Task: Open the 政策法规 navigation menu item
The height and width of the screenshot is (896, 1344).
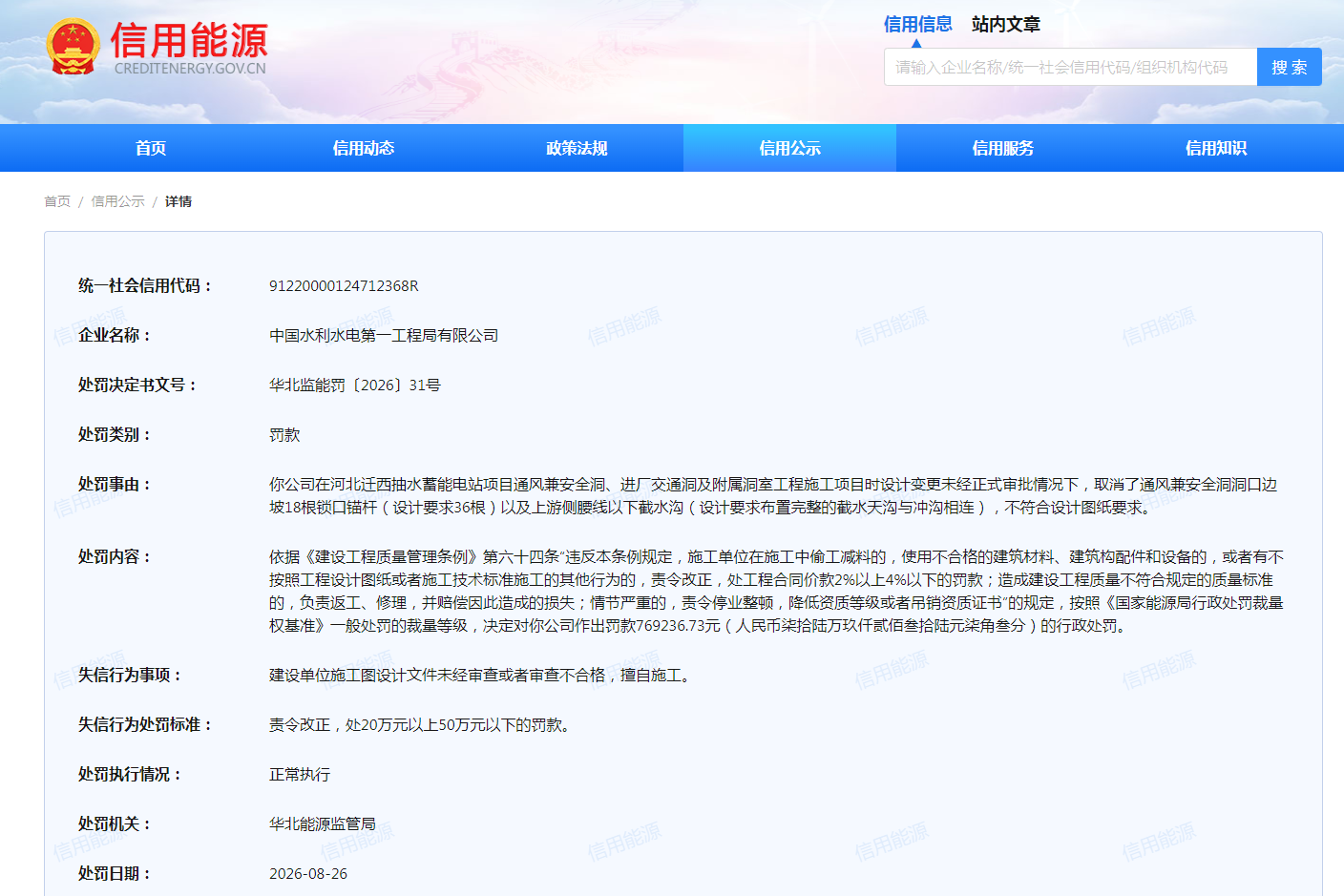Action: click(x=577, y=148)
